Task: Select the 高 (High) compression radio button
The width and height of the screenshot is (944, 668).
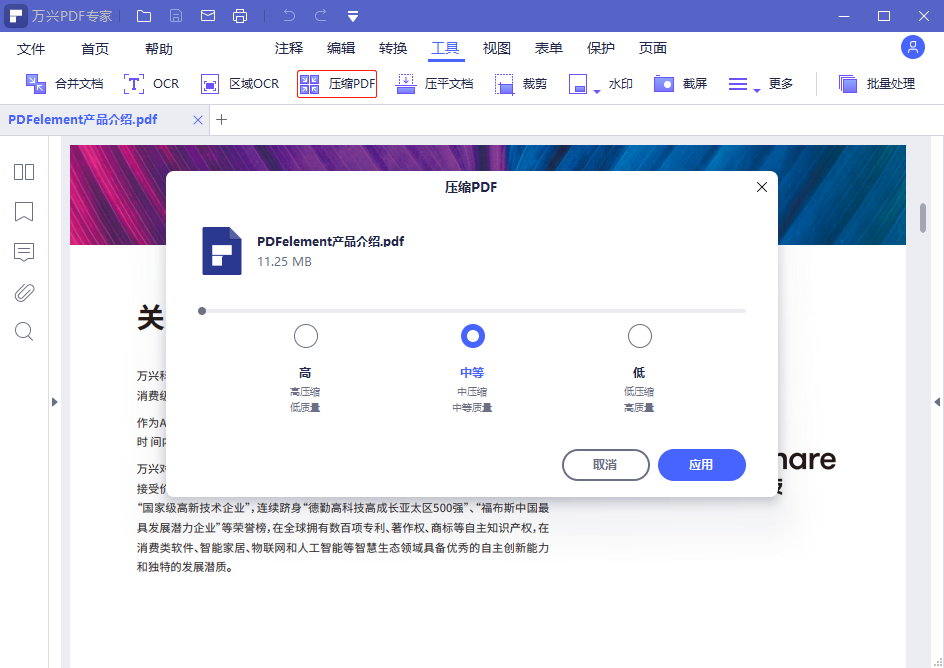Action: click(x=305, y=336)
